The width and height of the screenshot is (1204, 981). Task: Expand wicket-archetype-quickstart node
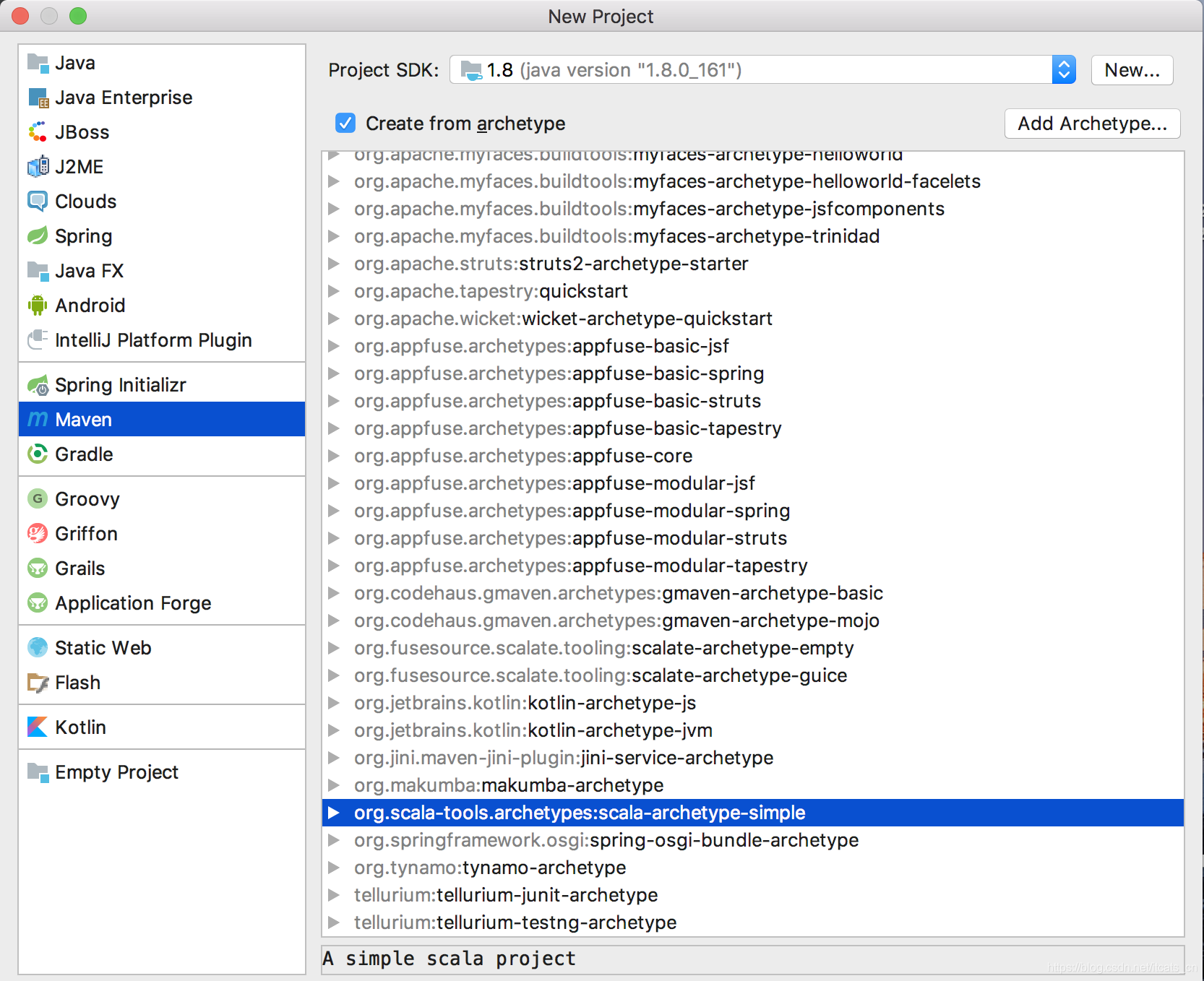[x=334, y=319]
